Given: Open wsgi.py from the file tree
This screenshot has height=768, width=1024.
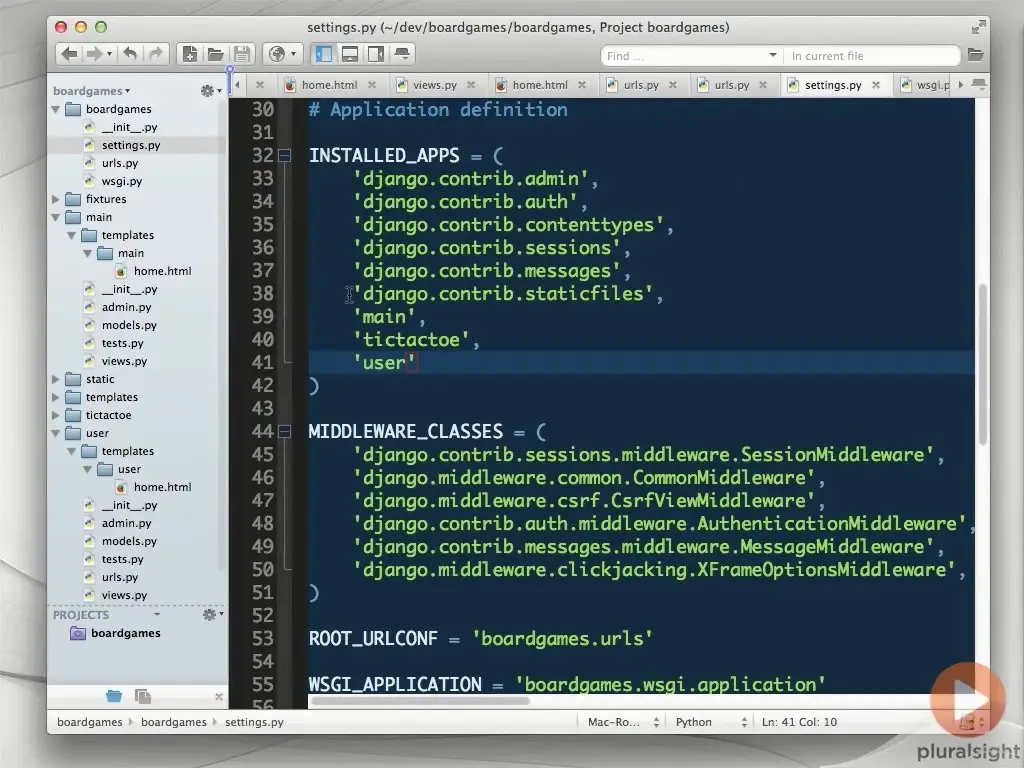Looking at the screenshot, I should click(121, 181).
